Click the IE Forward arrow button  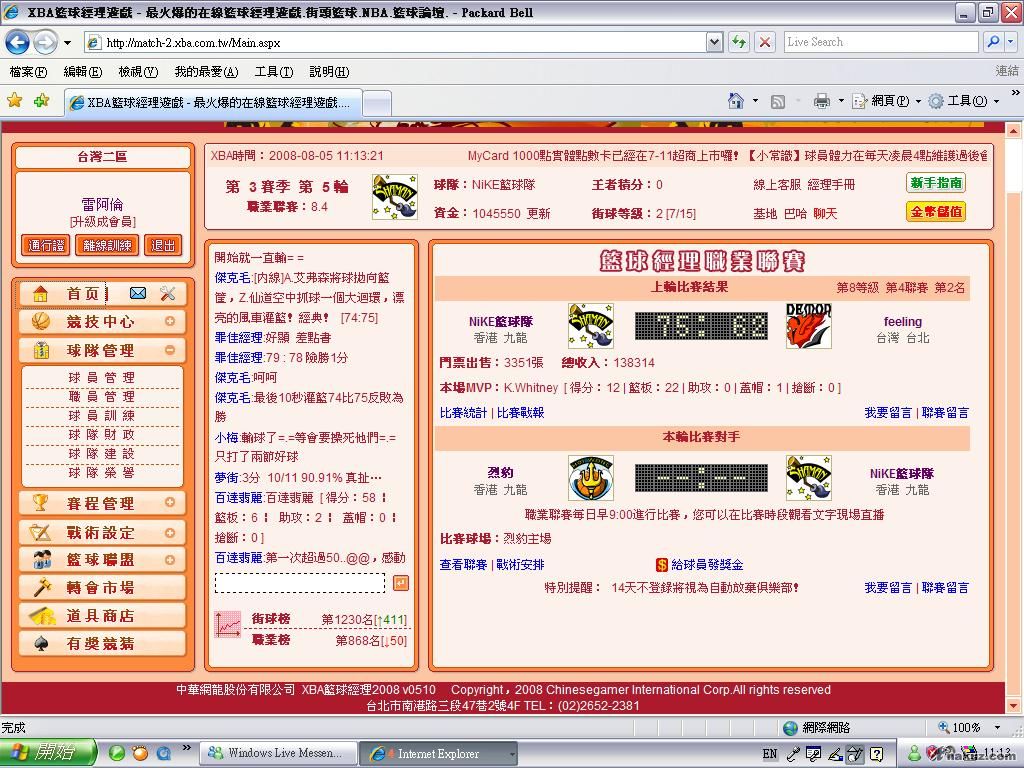[45, 43]
